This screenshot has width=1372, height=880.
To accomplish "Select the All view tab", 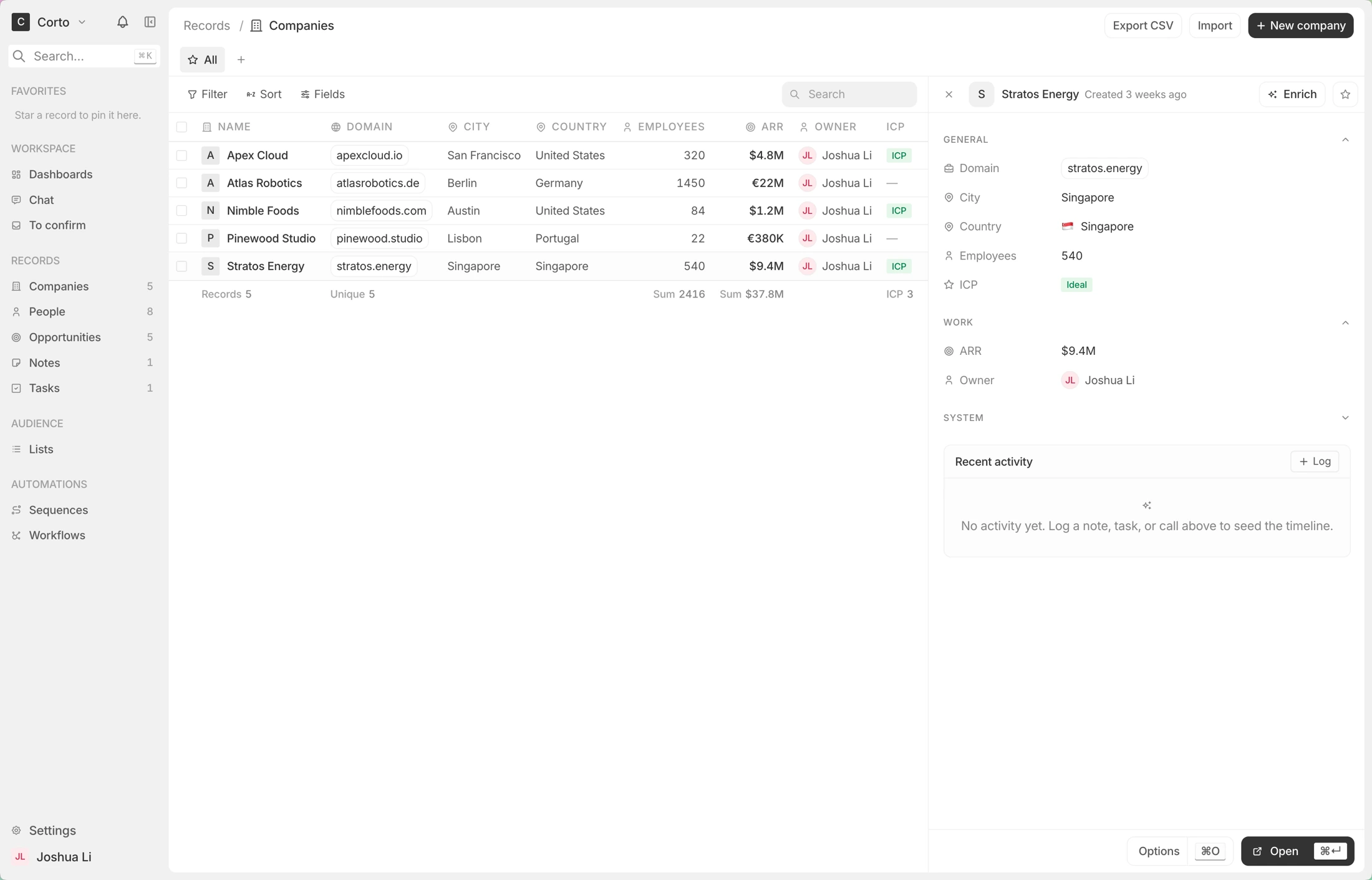I will point(203,60).
